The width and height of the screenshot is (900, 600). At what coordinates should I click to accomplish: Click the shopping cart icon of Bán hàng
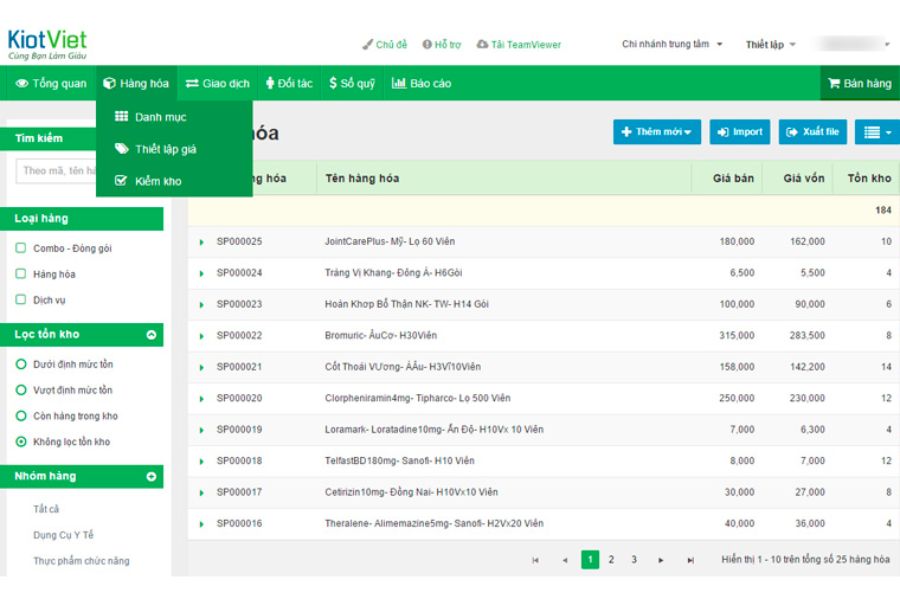tap(834, 83)
